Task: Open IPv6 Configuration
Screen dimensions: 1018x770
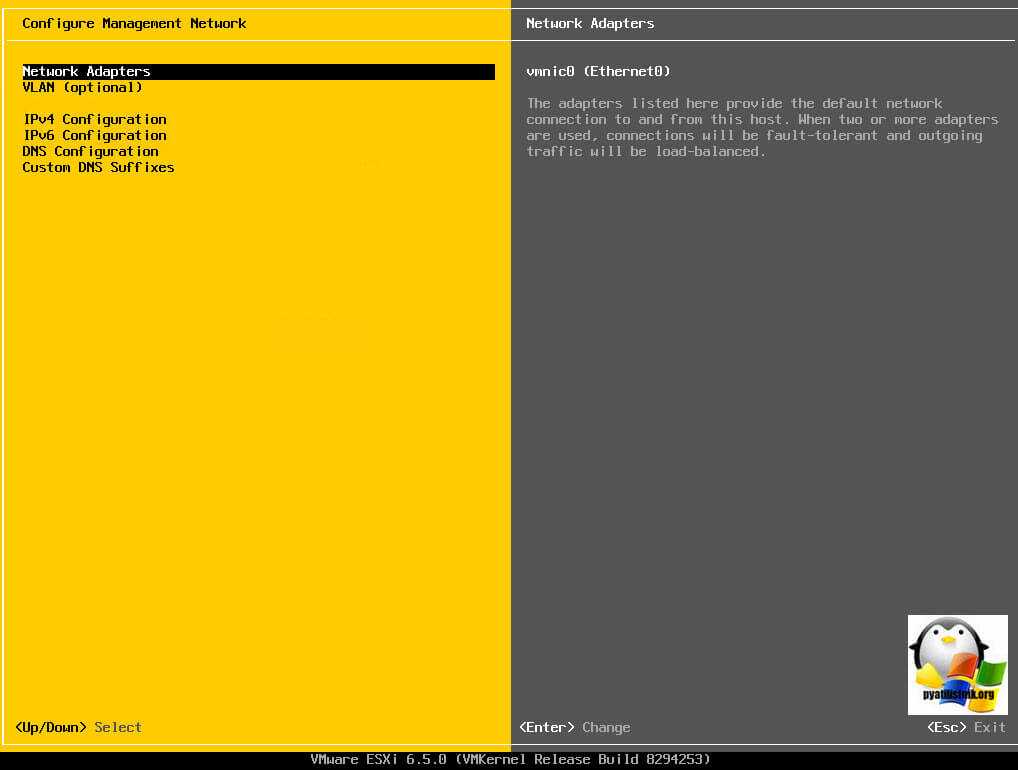Action: point(94,136)
